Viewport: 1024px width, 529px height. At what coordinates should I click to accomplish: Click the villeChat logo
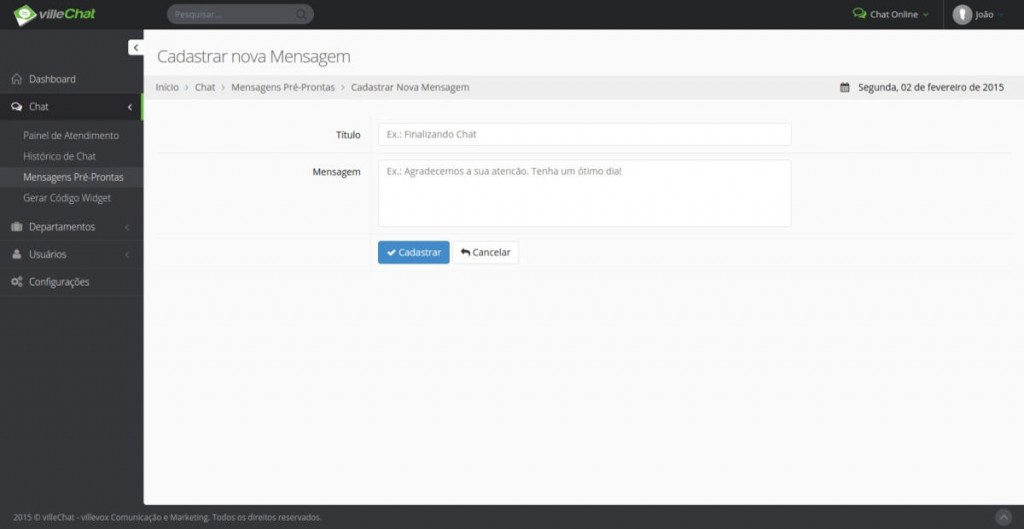coord(54,14)
